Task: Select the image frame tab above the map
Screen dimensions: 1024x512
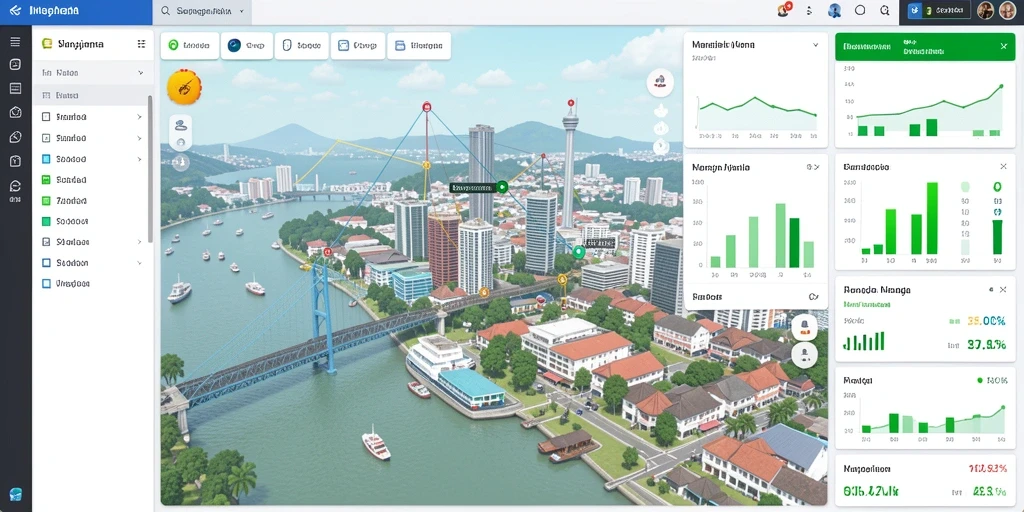Action: (358, 46)
